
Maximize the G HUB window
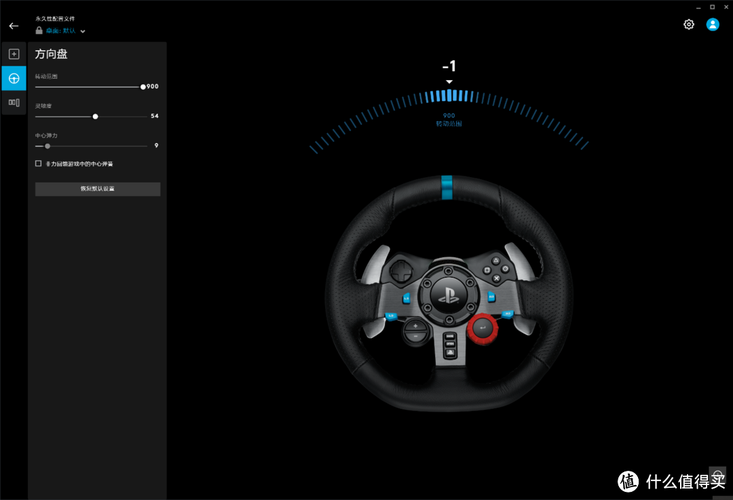712,7
